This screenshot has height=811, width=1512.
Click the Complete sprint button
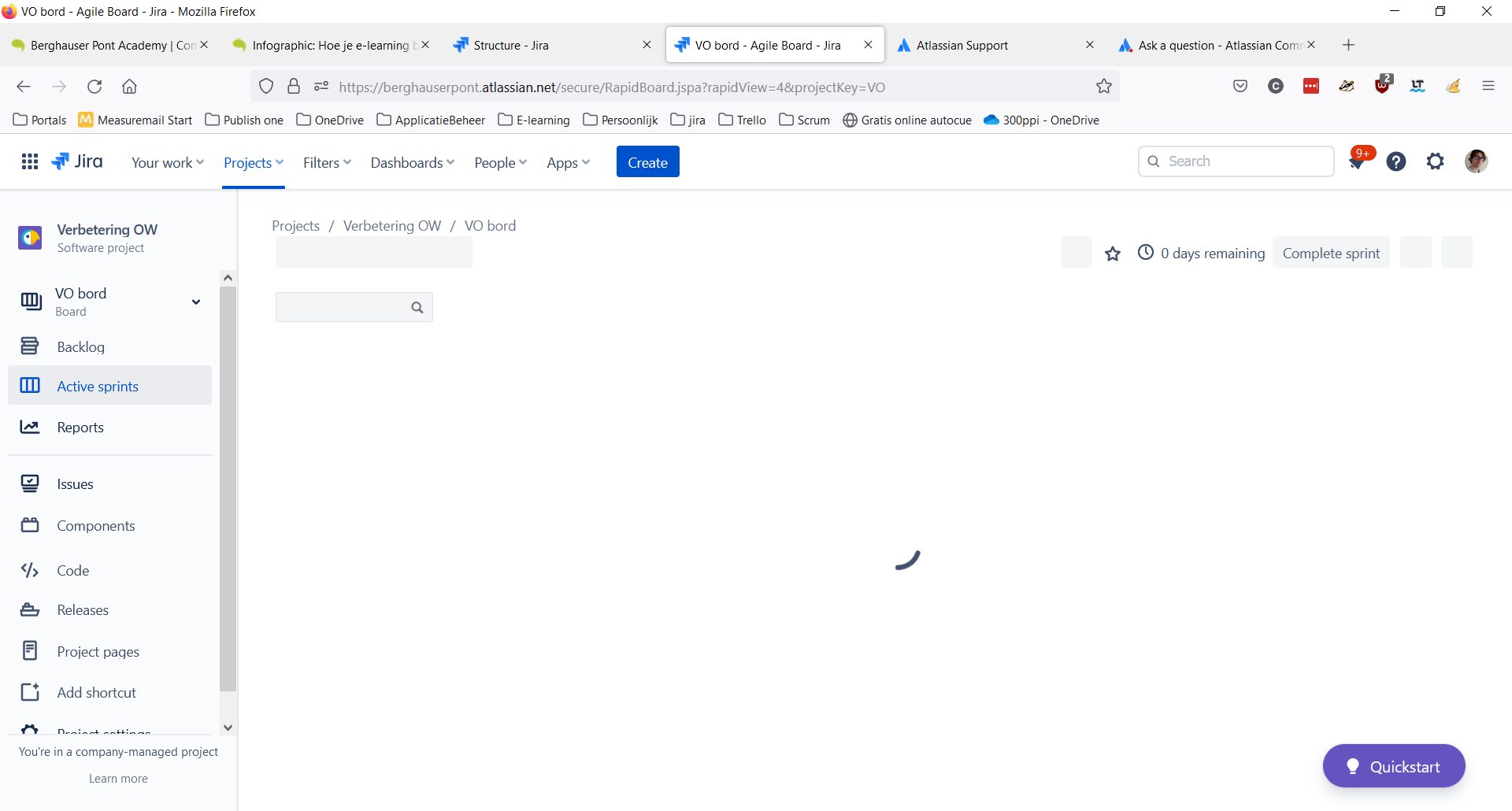coord(1331,253)
